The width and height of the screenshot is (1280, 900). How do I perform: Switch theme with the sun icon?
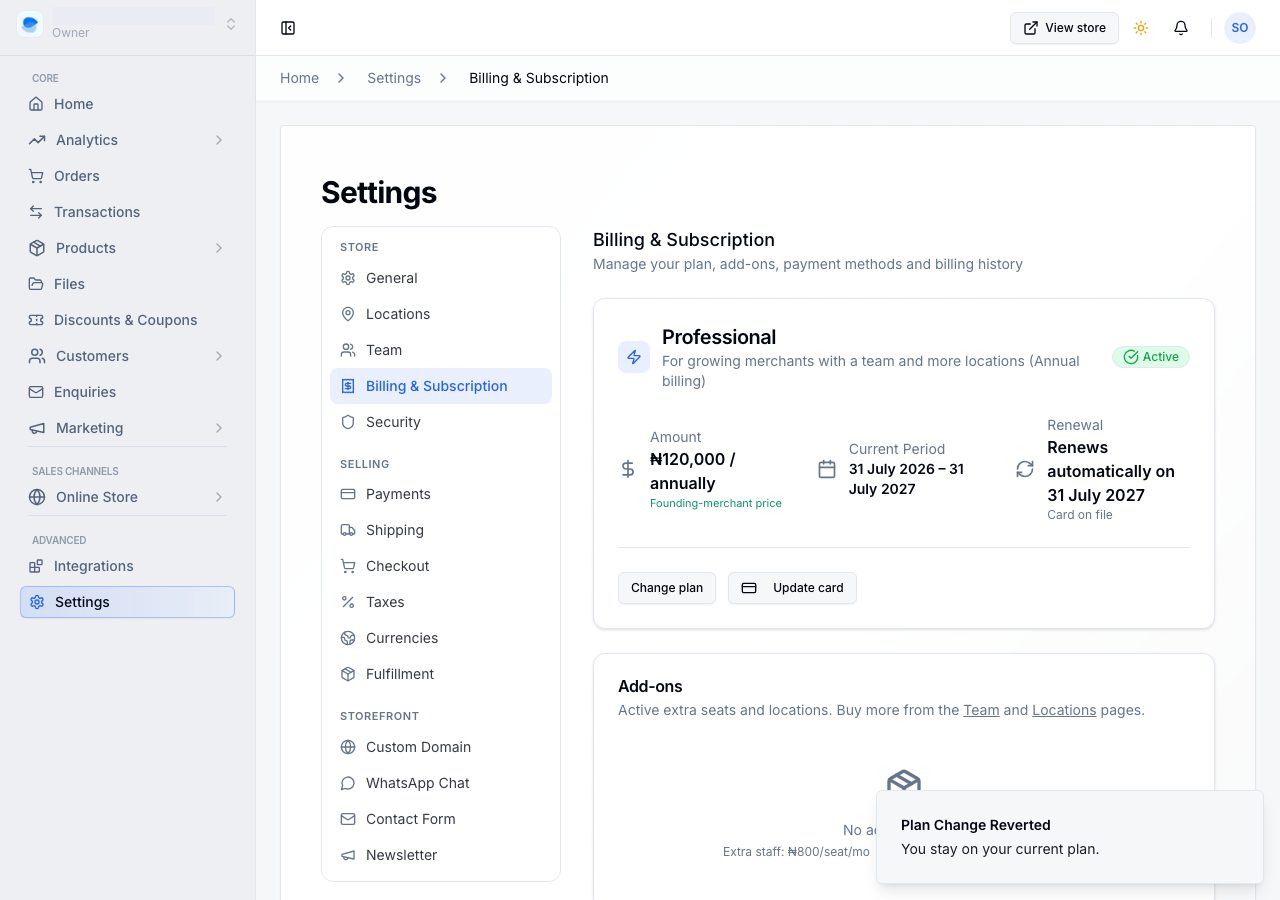pos(1141,28)
